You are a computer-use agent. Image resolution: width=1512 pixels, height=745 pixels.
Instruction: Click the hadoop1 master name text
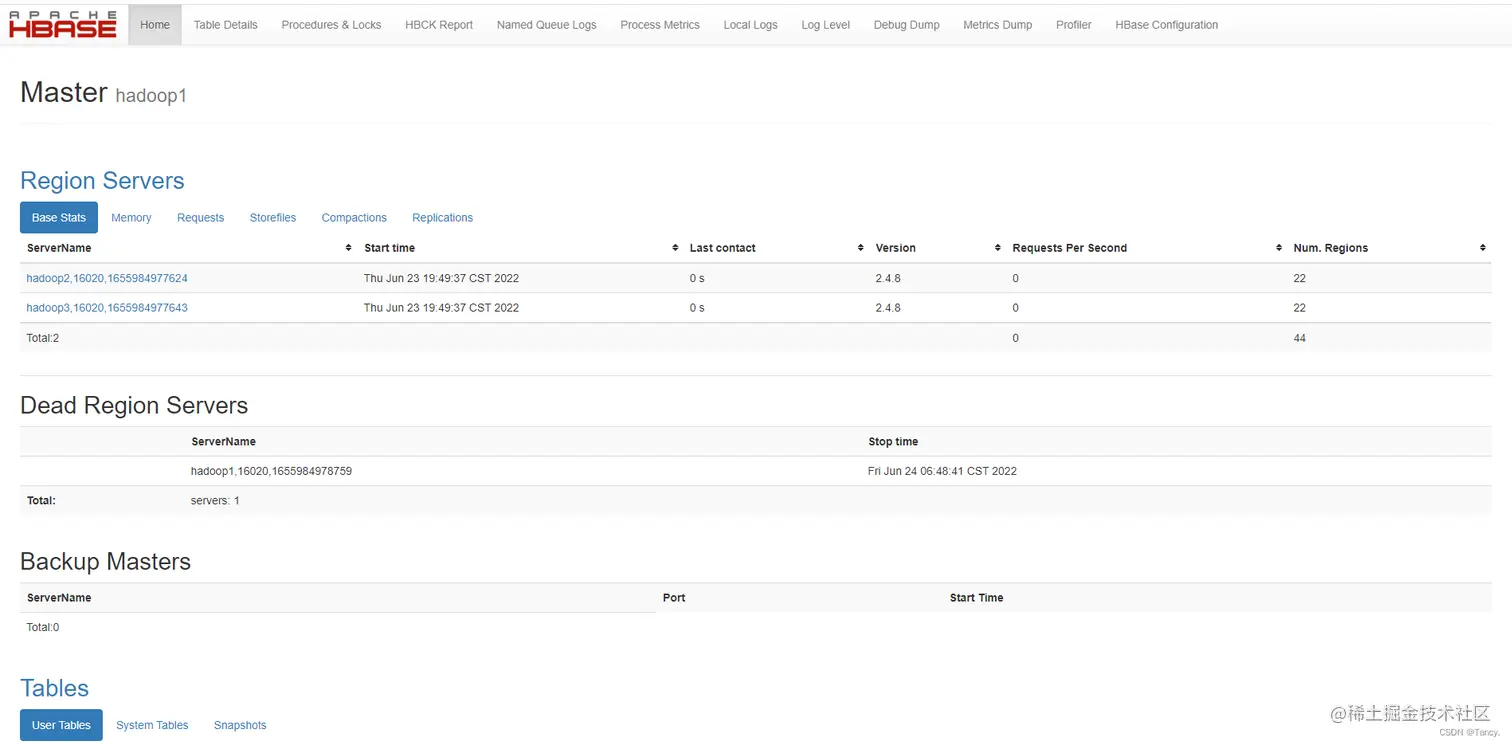tap(151, 96)
